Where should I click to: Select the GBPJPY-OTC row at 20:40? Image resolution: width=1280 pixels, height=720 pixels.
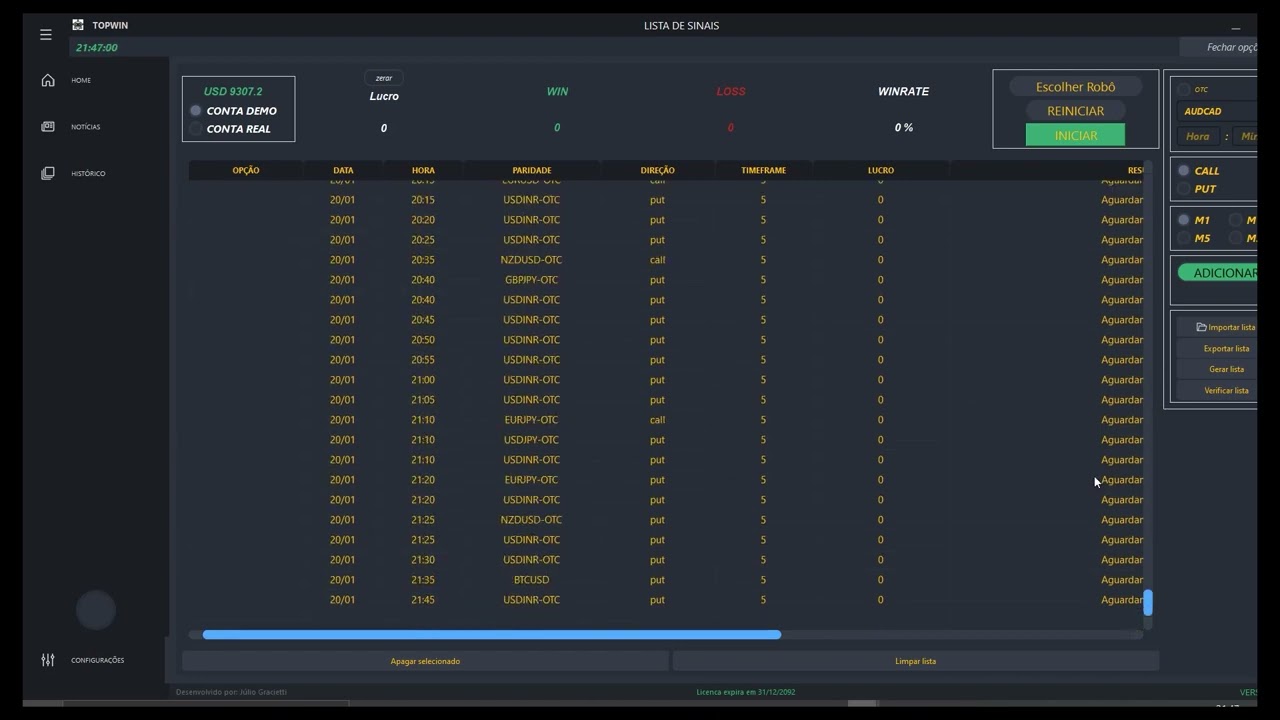pos(666,280)
